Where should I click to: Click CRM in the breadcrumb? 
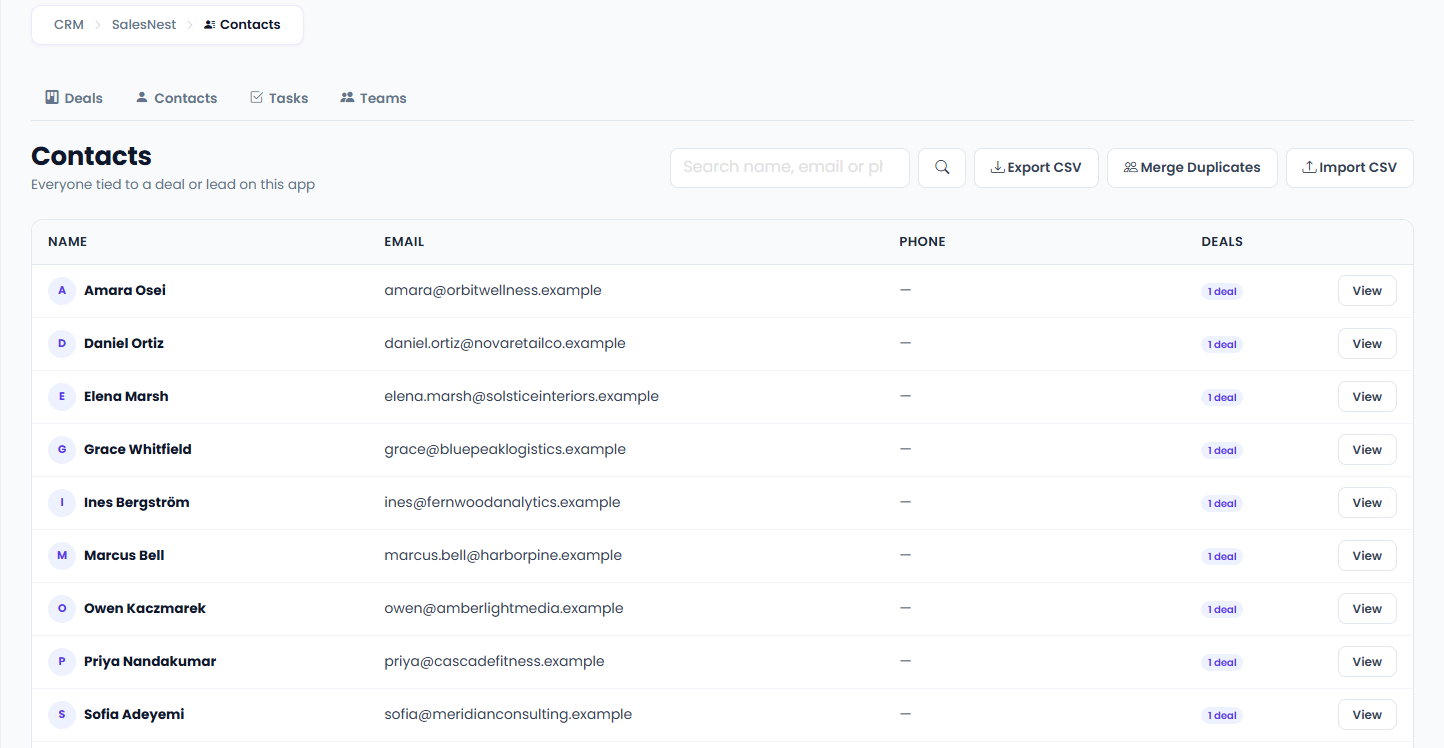click(x=69, y=24)
